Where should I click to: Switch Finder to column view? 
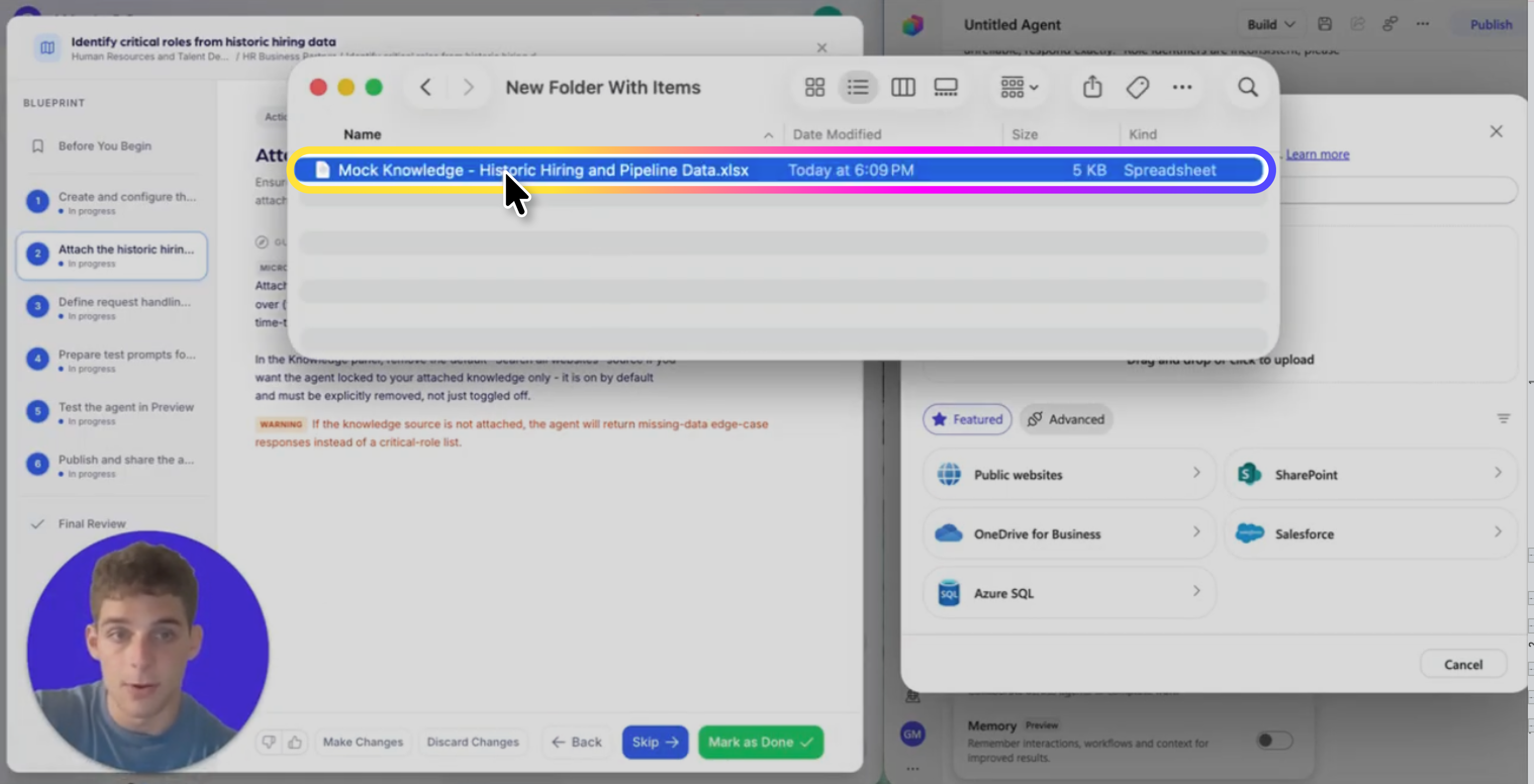pyautogui.click(x=903, y=87)
